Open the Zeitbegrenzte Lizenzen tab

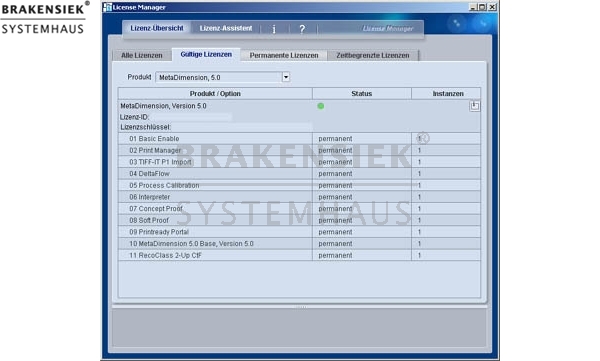pos(373,56)
